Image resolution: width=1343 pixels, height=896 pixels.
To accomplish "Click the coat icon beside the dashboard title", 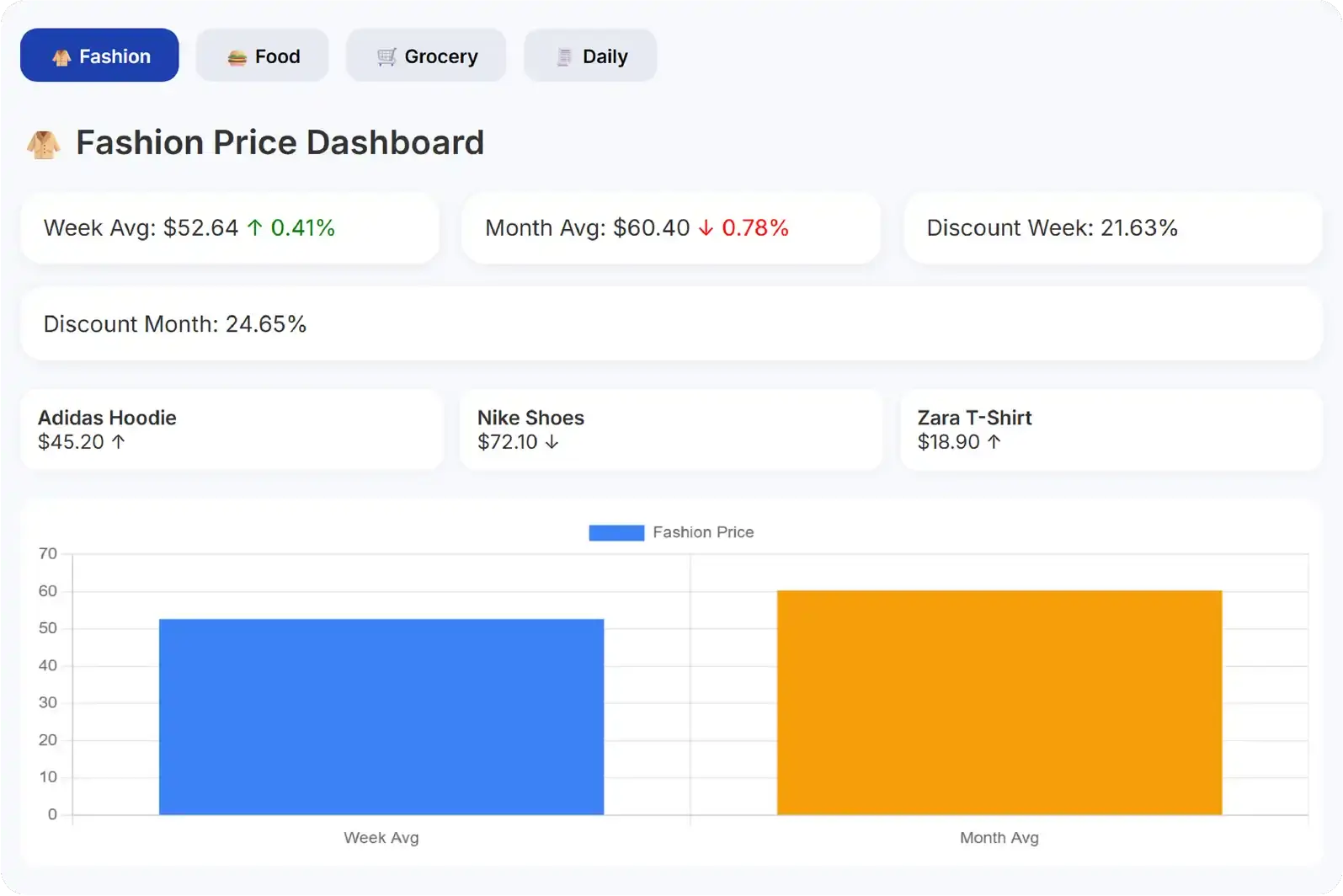I will 43,144.
